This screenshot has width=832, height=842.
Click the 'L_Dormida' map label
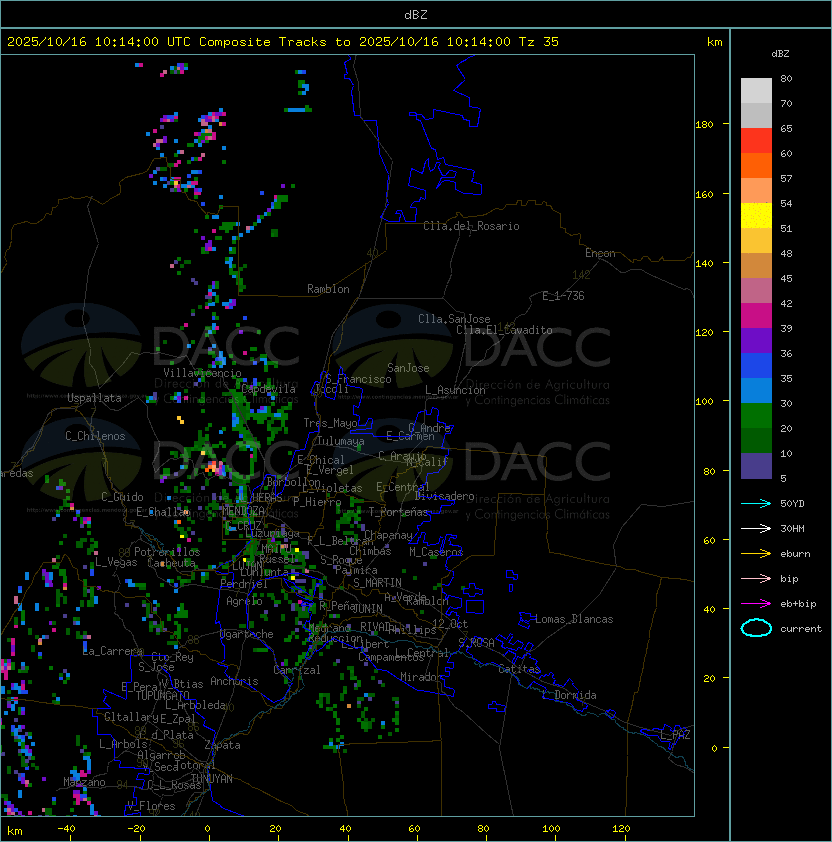coord(569,695)
